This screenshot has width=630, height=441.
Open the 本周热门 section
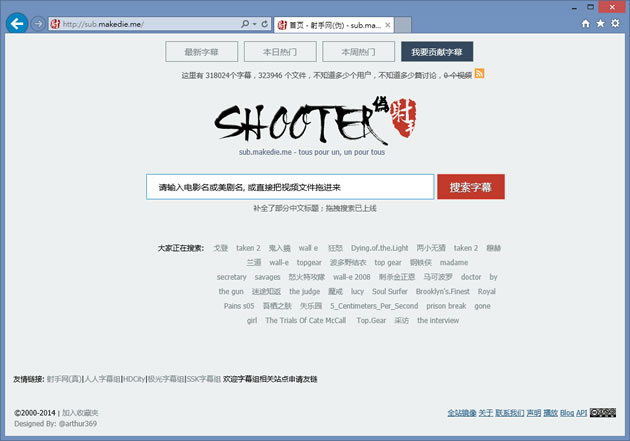point(358,52)
